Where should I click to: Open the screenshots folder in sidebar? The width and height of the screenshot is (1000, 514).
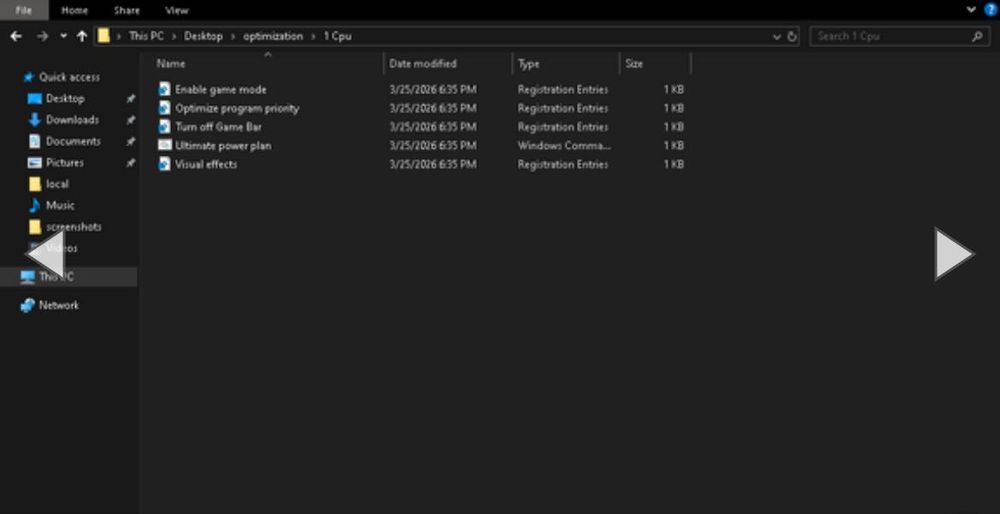pyautogui.click(x=73, y=226)
